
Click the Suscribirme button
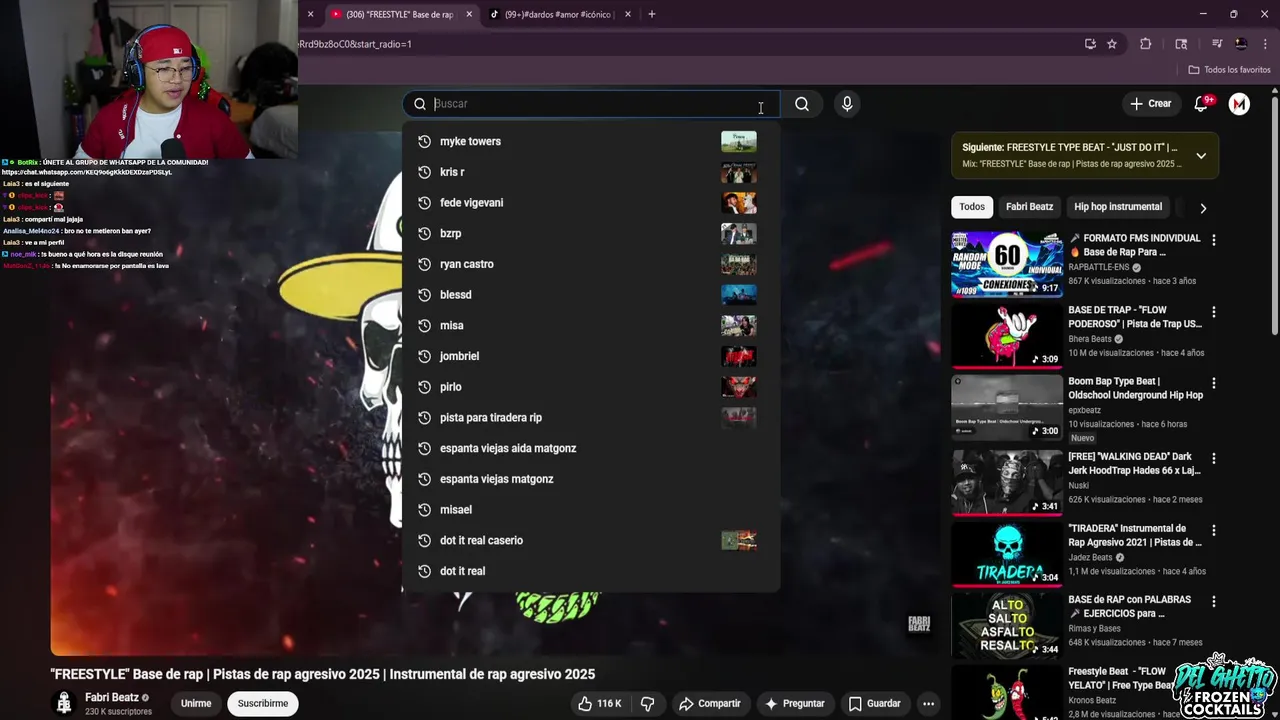263,703
